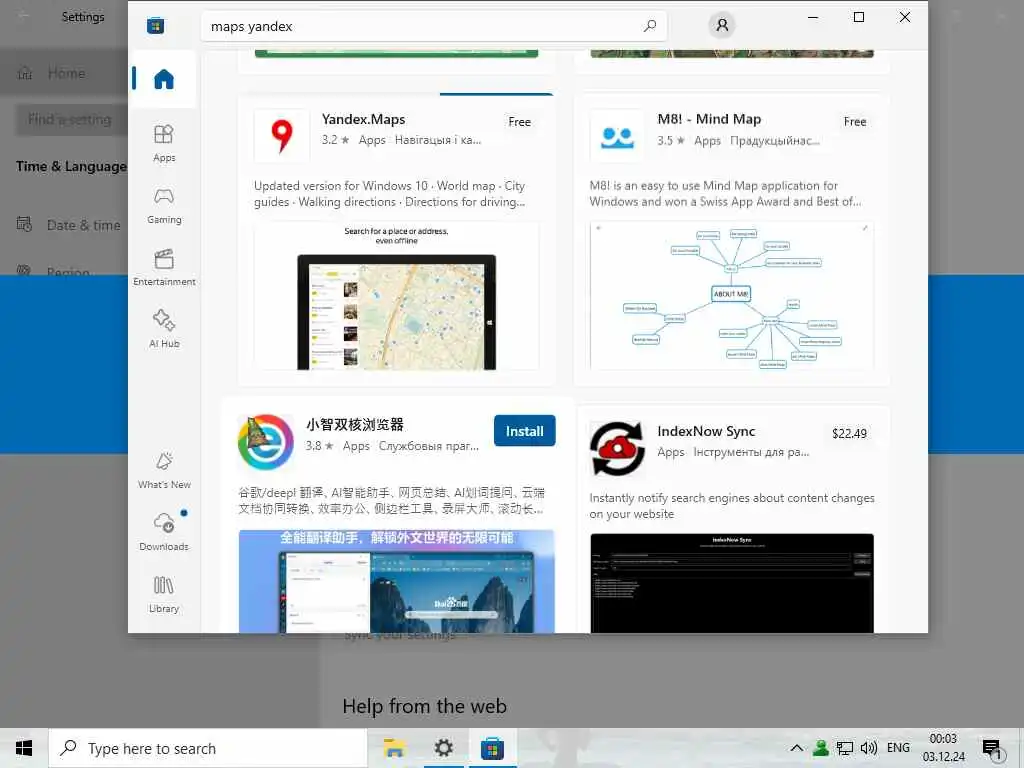Viewport: 1024px width, 768px height.
Task: Click 'Instantly notify search engines' description
Action: coord(731,505)
